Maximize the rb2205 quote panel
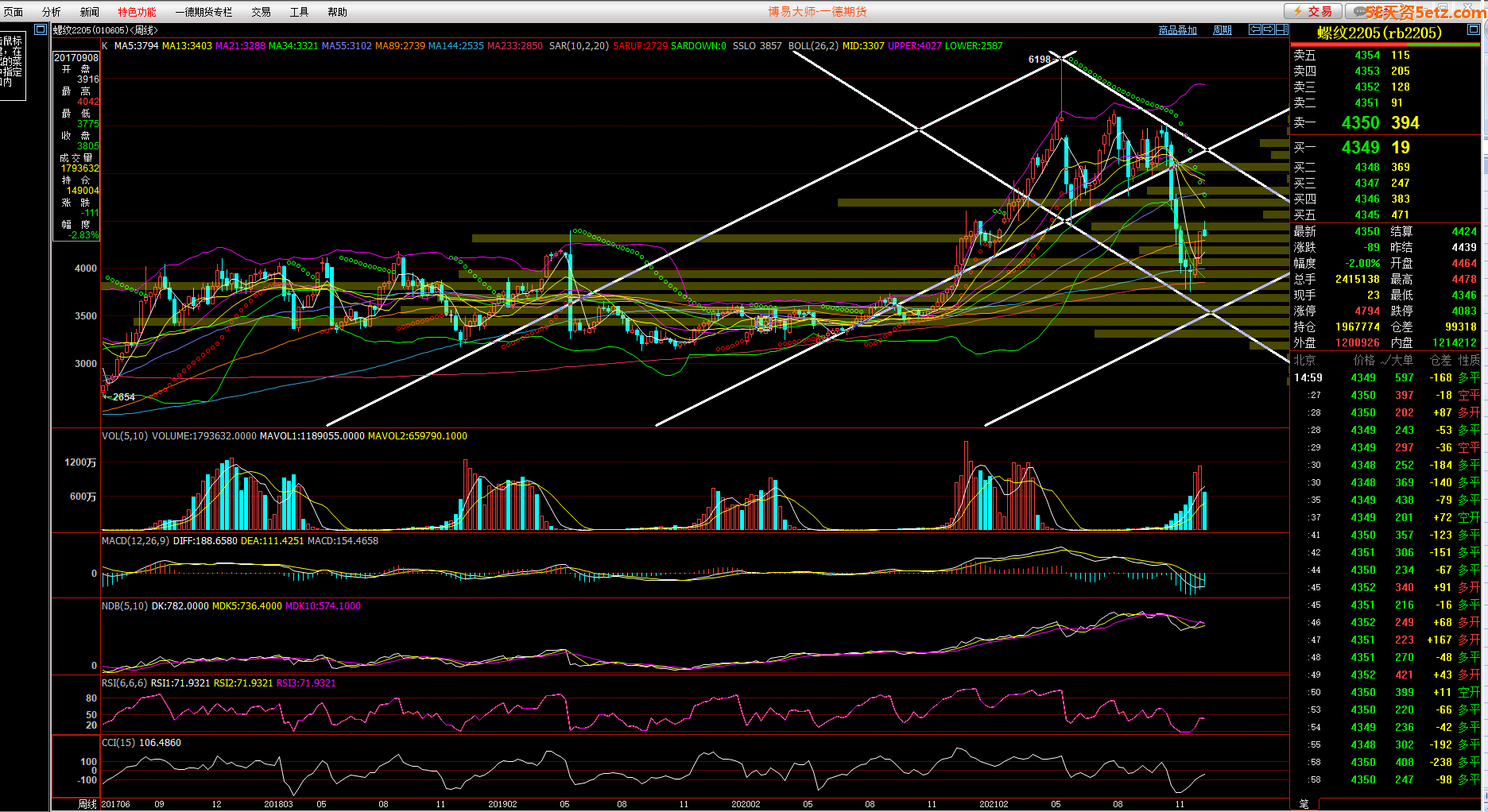Viewport: 1488px width, 812px height. pos(1473,29)
